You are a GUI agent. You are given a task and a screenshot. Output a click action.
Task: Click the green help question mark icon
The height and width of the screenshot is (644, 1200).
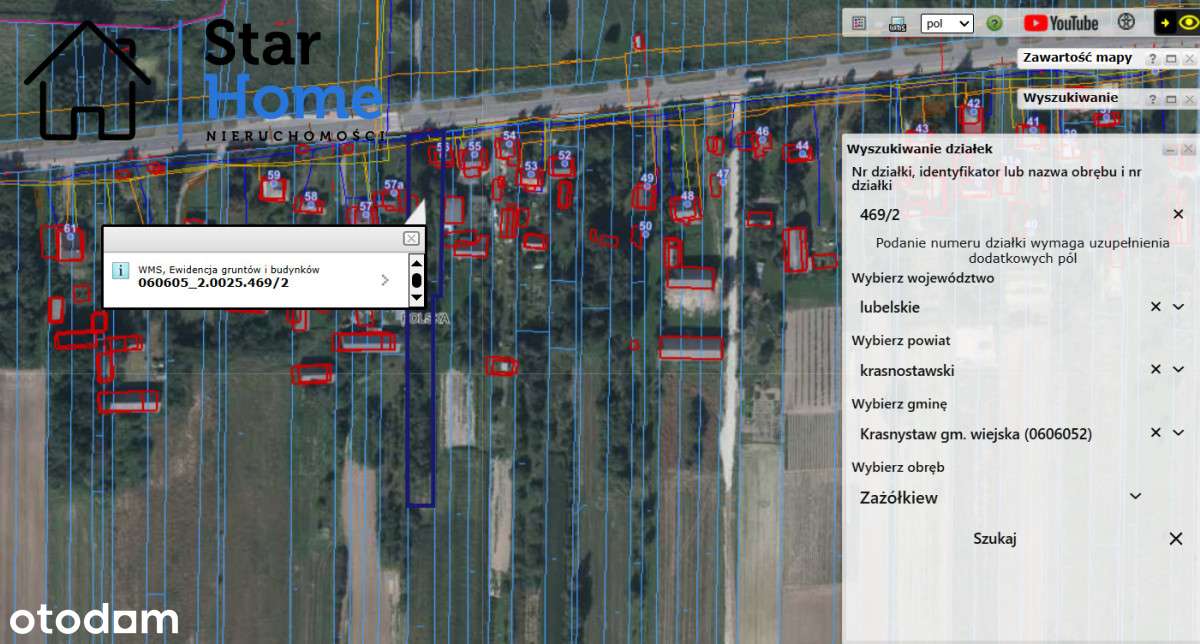(x=995, y=23)
